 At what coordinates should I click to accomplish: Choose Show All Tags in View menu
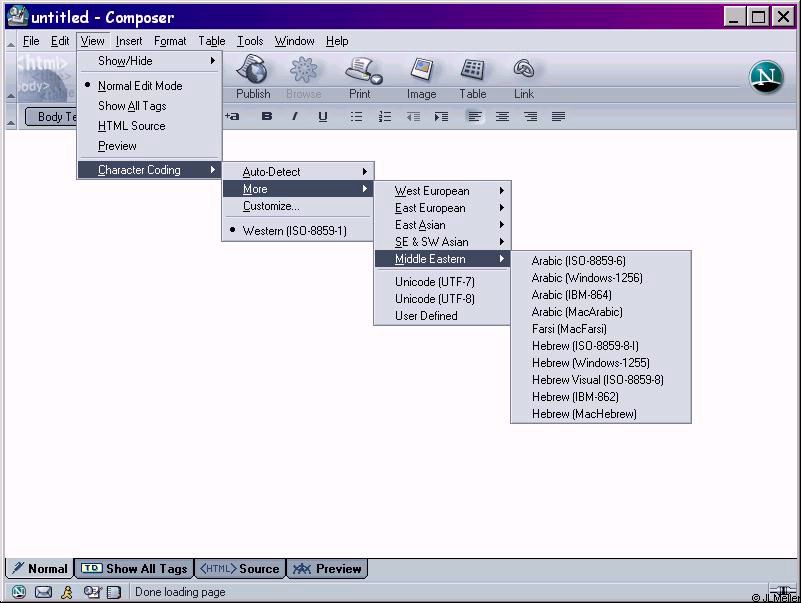pyautogui.click(x=150, y=106)
